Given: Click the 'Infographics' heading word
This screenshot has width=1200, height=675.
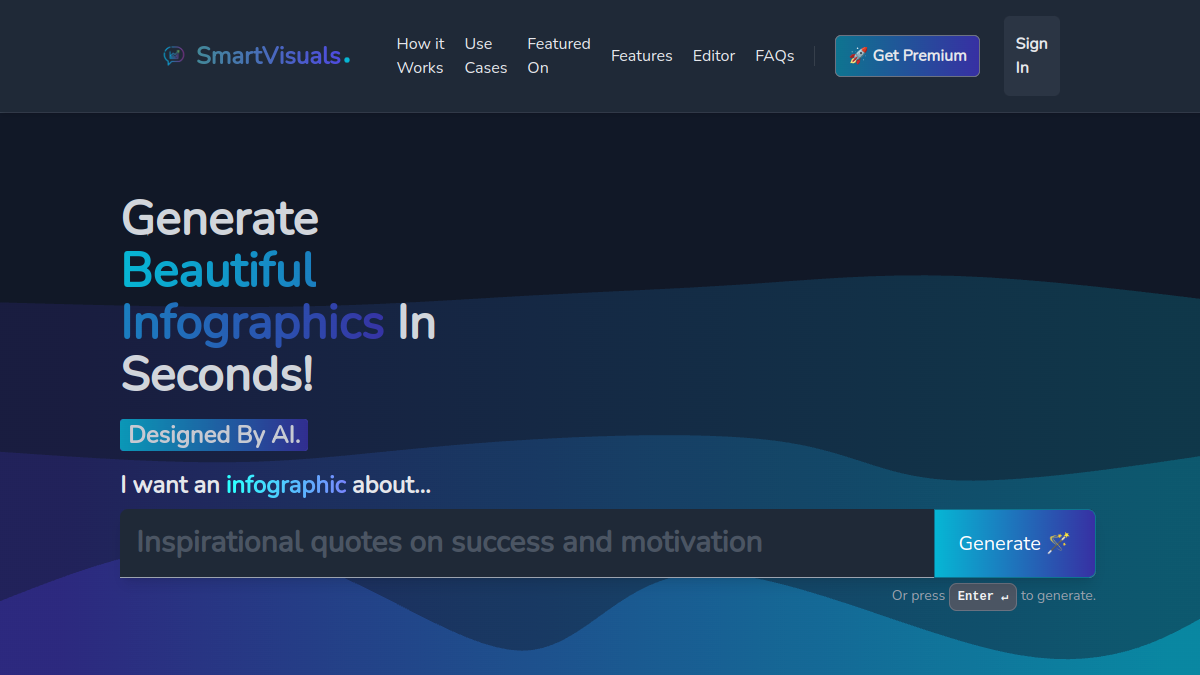Looking at the screenshot, I should [253, 322].
